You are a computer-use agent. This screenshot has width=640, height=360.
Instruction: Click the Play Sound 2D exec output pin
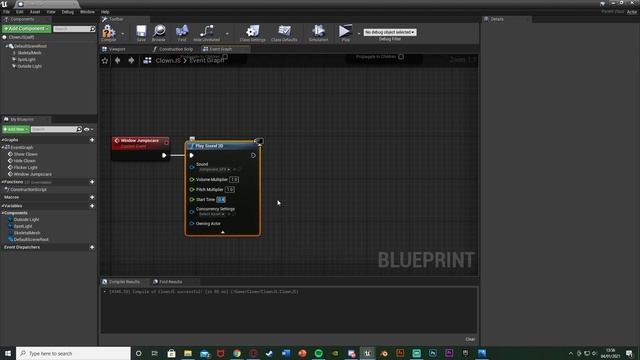253,156
